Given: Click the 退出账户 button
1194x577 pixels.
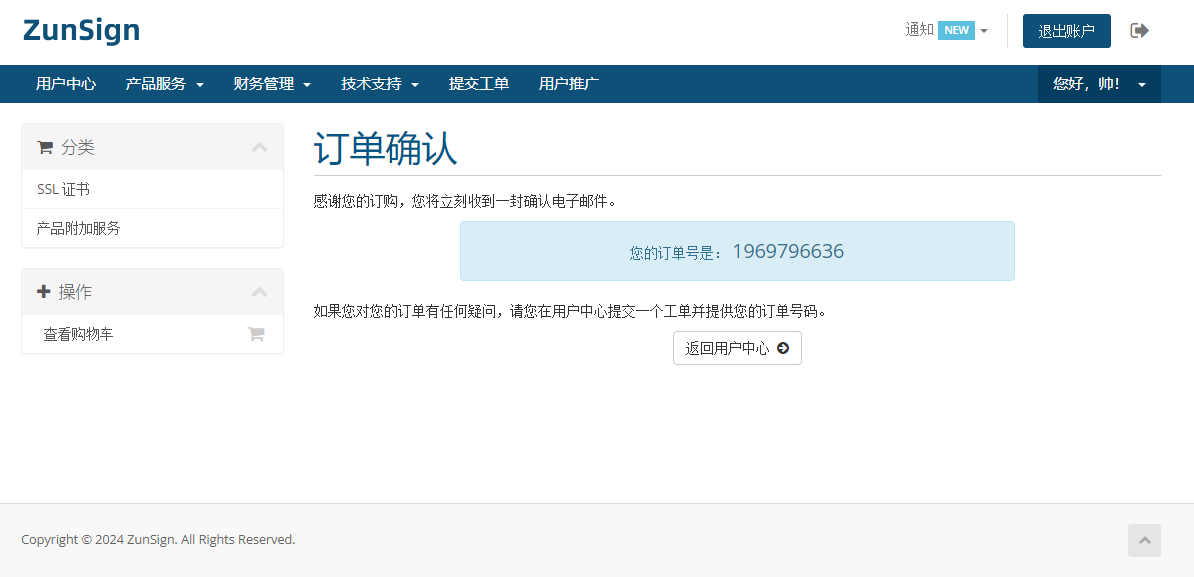Looking at the screenshot, I should point(1066,31).
